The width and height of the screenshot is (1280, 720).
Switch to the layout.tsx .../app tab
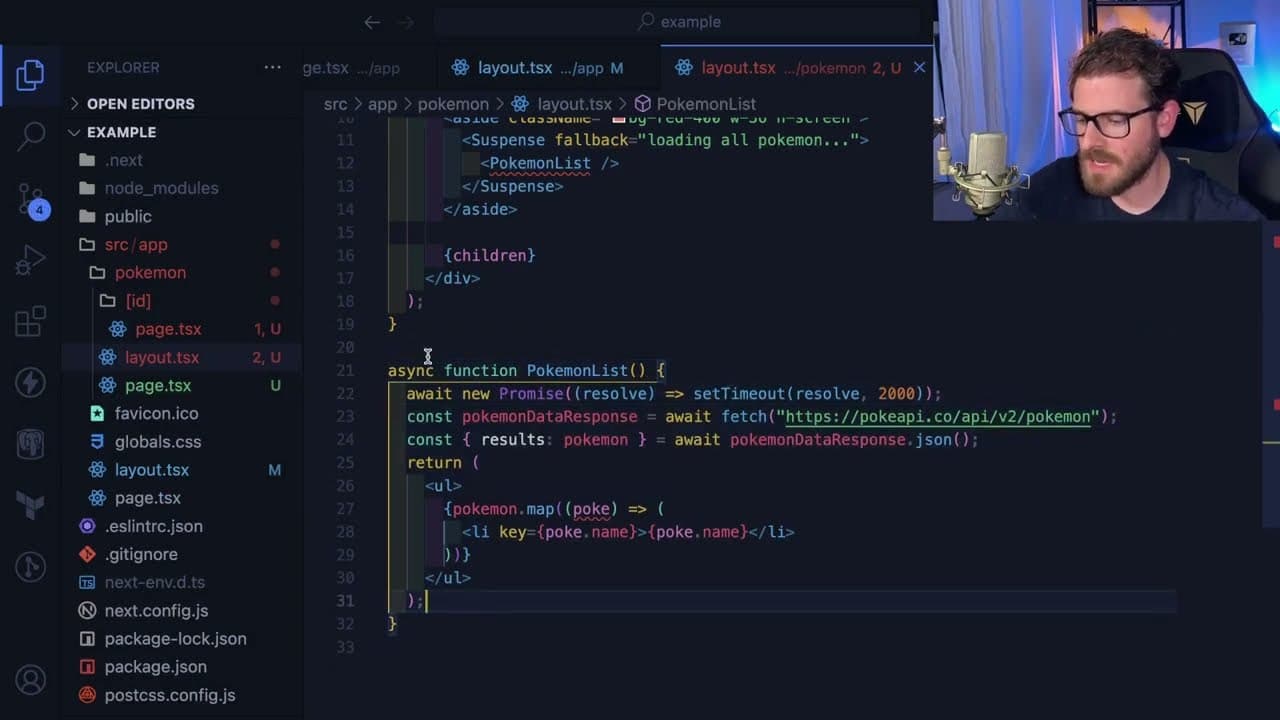537,68
